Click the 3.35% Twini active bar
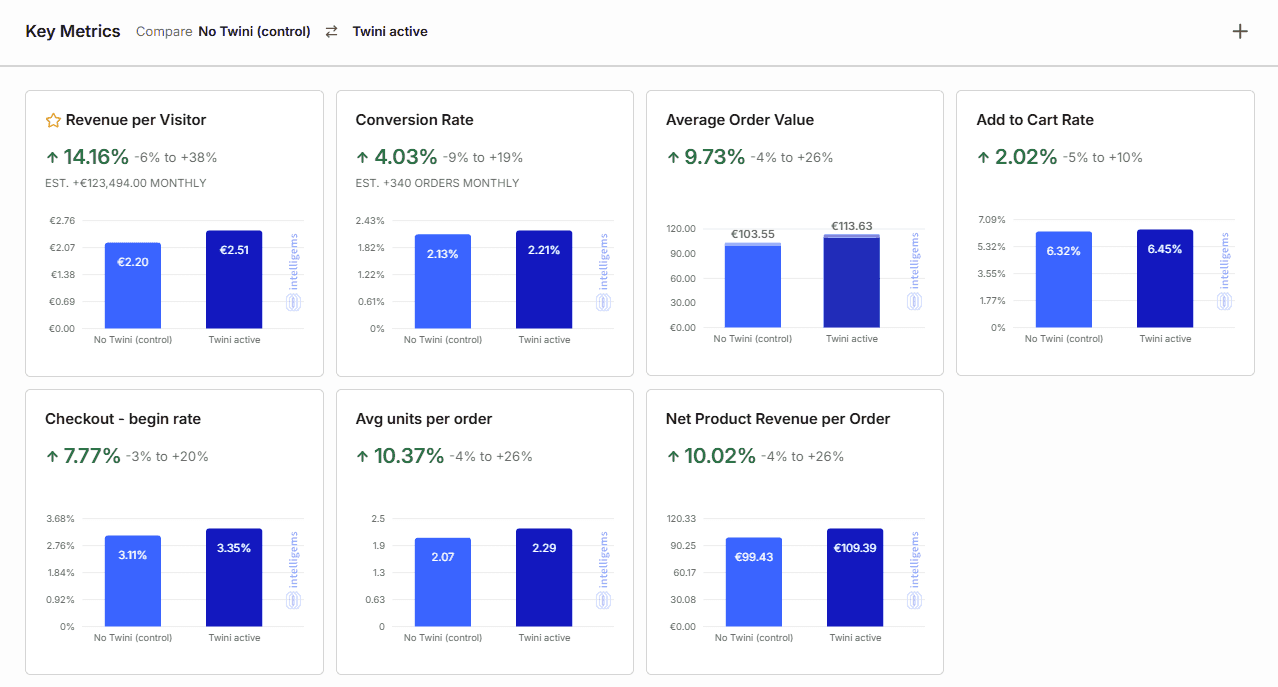This screenshot has height=687, width=1278. [x=234, y=577]
